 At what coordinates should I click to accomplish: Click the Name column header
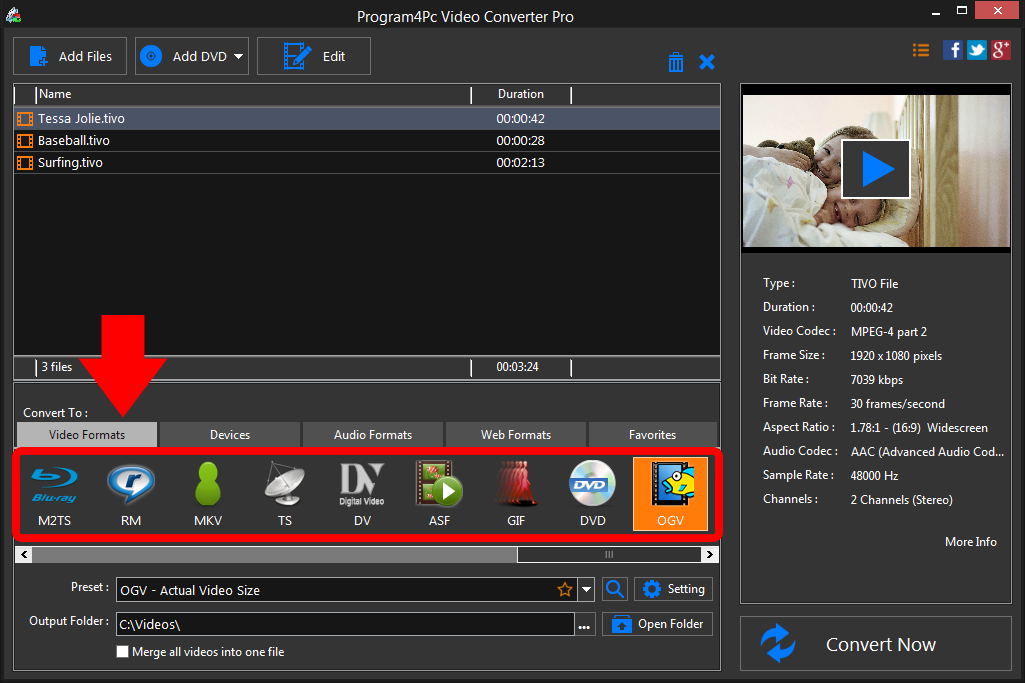coord(253,95)
